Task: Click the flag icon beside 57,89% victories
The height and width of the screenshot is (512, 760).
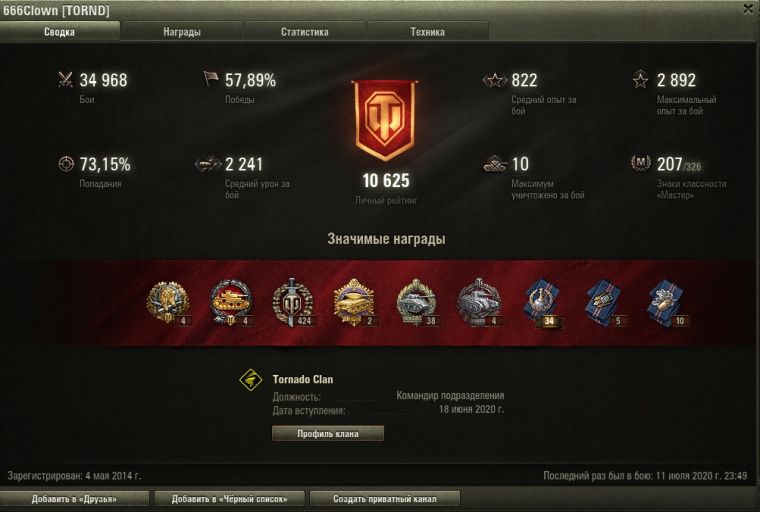Action: (x=211, y=79)
